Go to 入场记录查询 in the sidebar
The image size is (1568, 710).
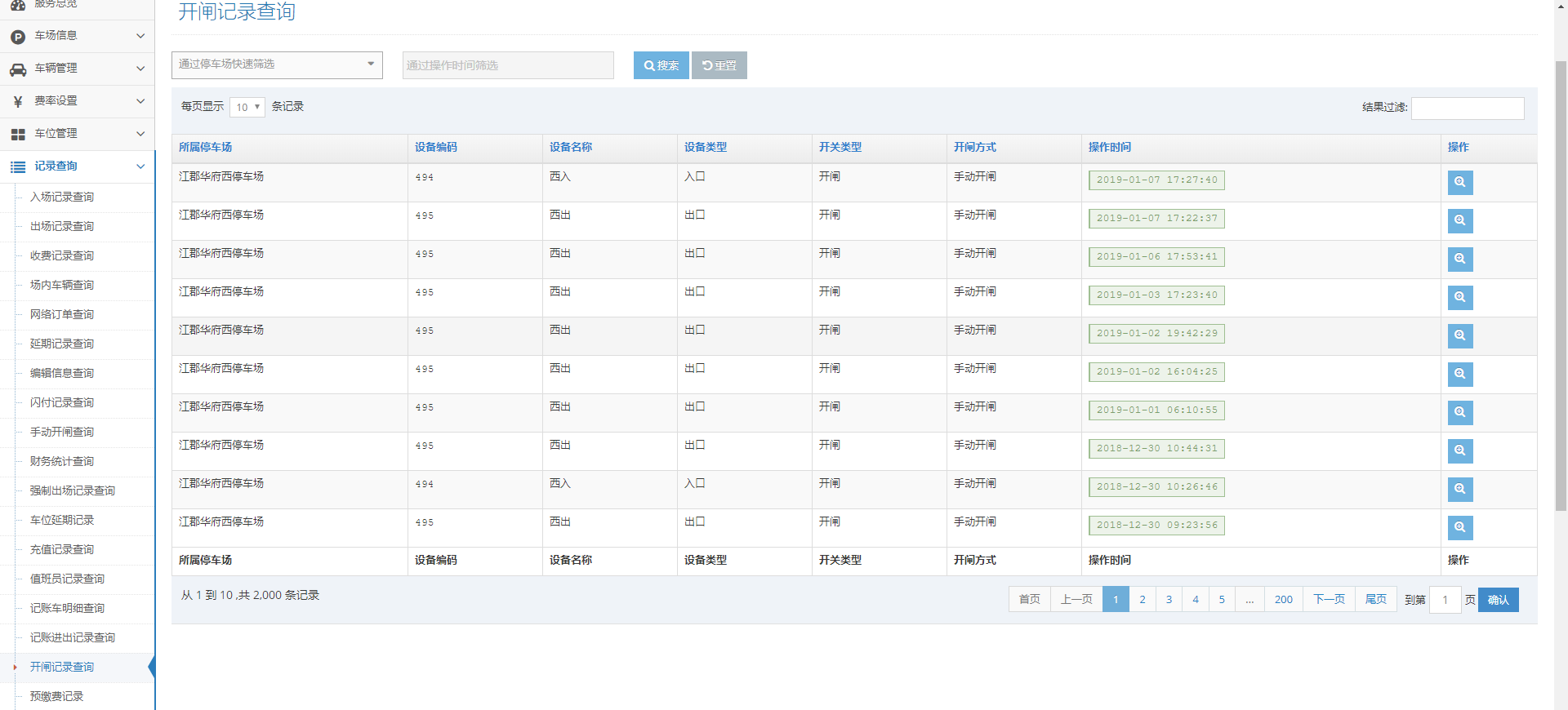[x=62, y=197]
